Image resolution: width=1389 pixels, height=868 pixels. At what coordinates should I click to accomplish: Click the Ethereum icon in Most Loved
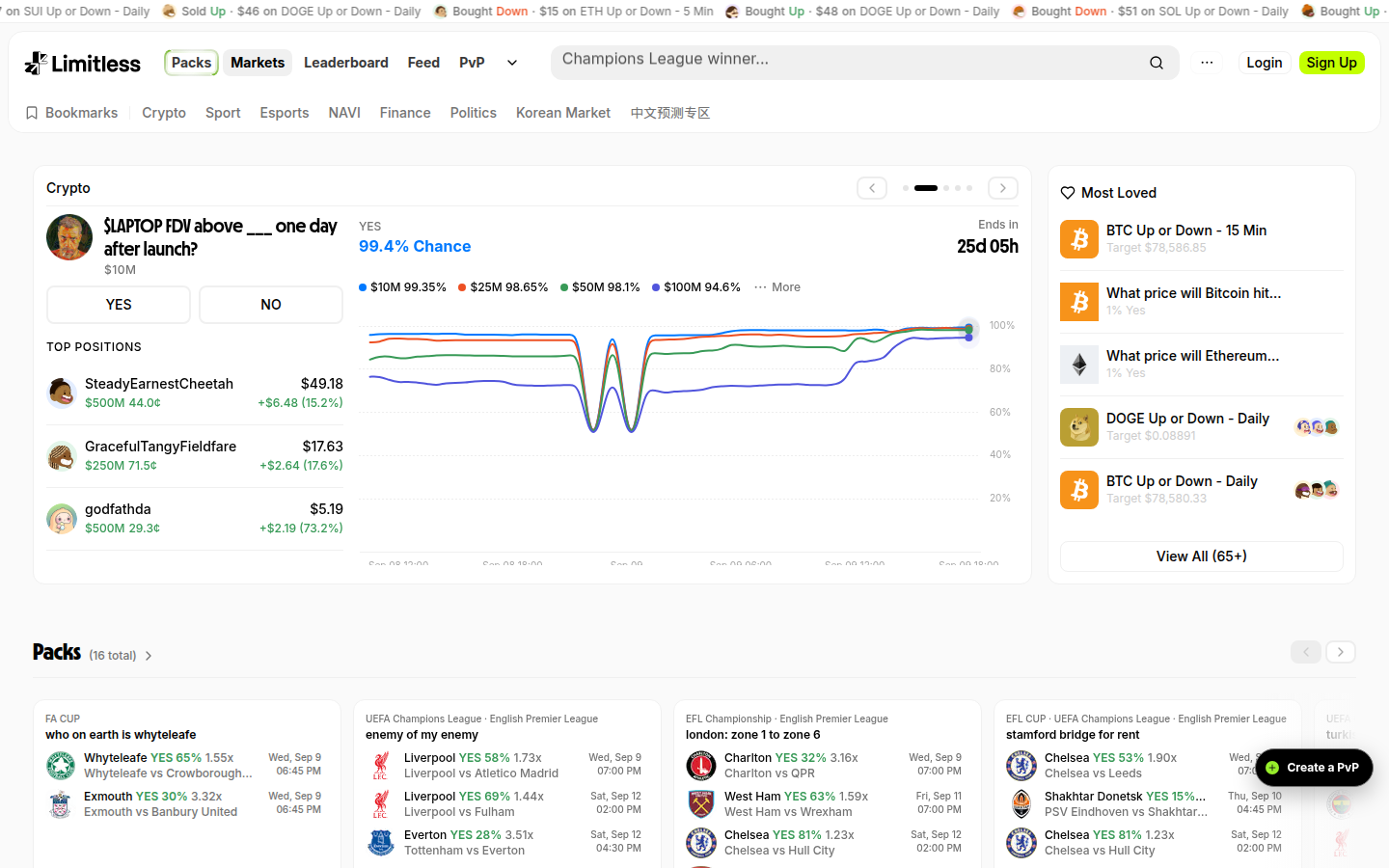(x=1079, y=365)
